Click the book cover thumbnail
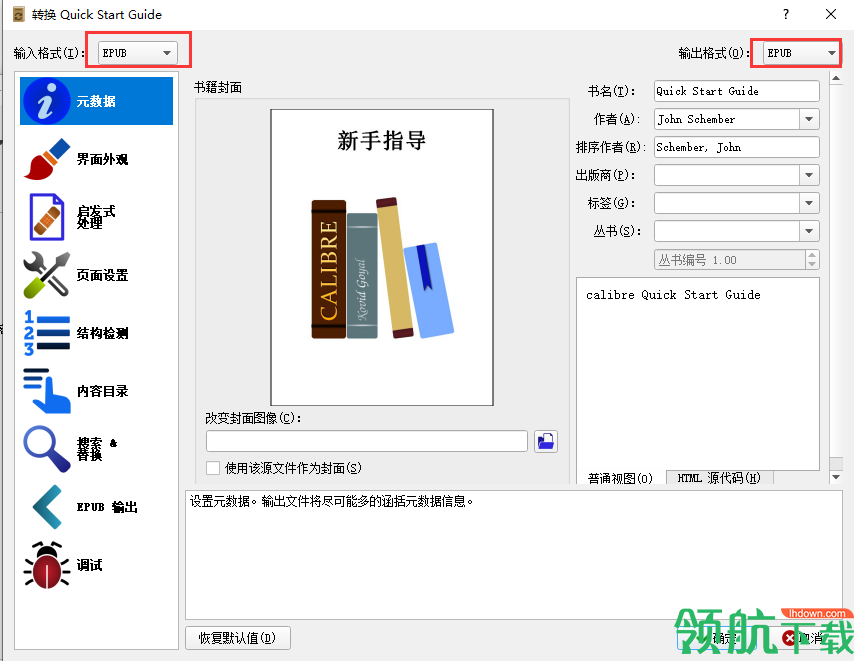Image resolution: width=854 pixels, height=661 pixels. tap(382, 258)
